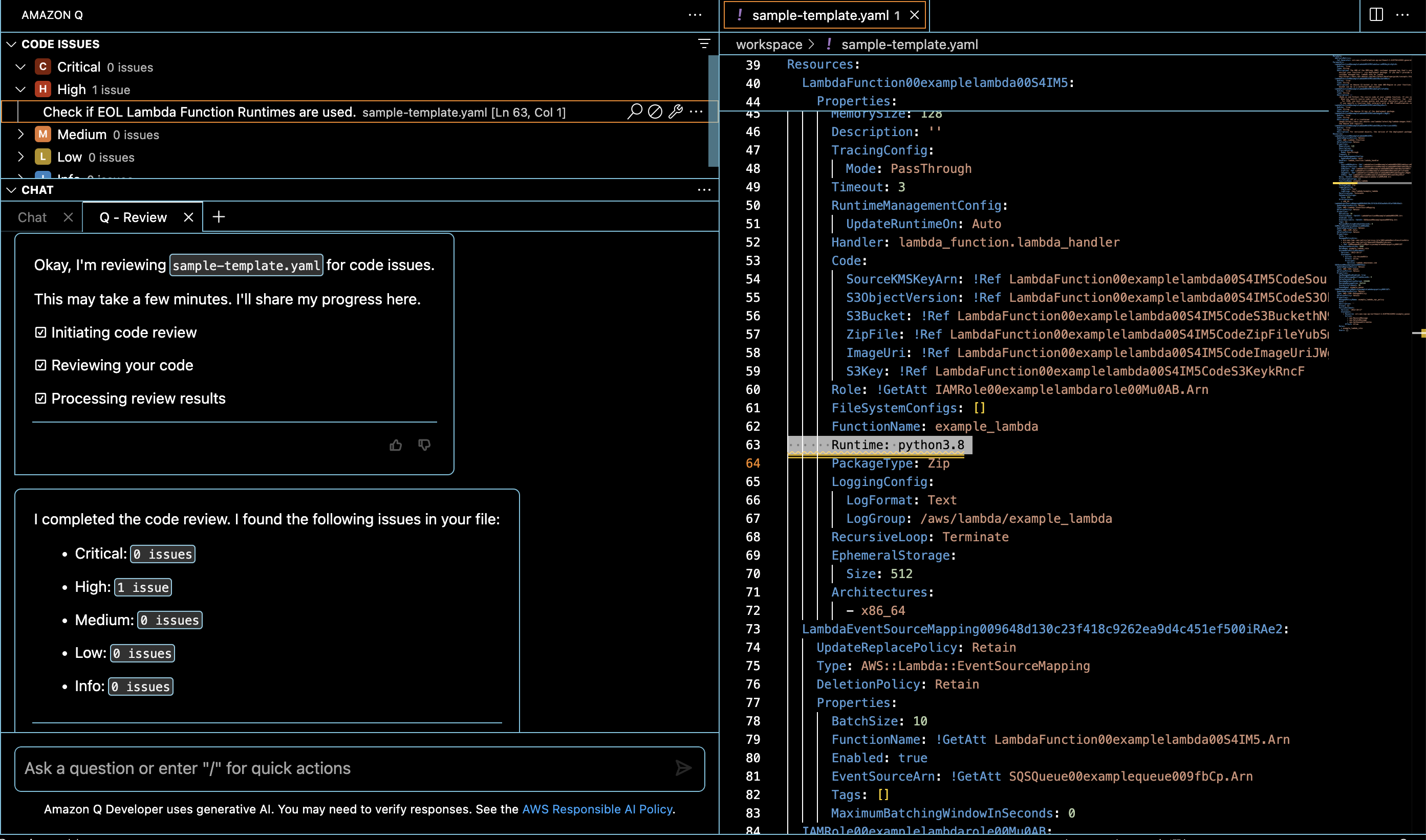Click 'RecursiveLoop: Terminate' line
The width and height of the screenshot is (1426, 840).
(x=920, y=537)
